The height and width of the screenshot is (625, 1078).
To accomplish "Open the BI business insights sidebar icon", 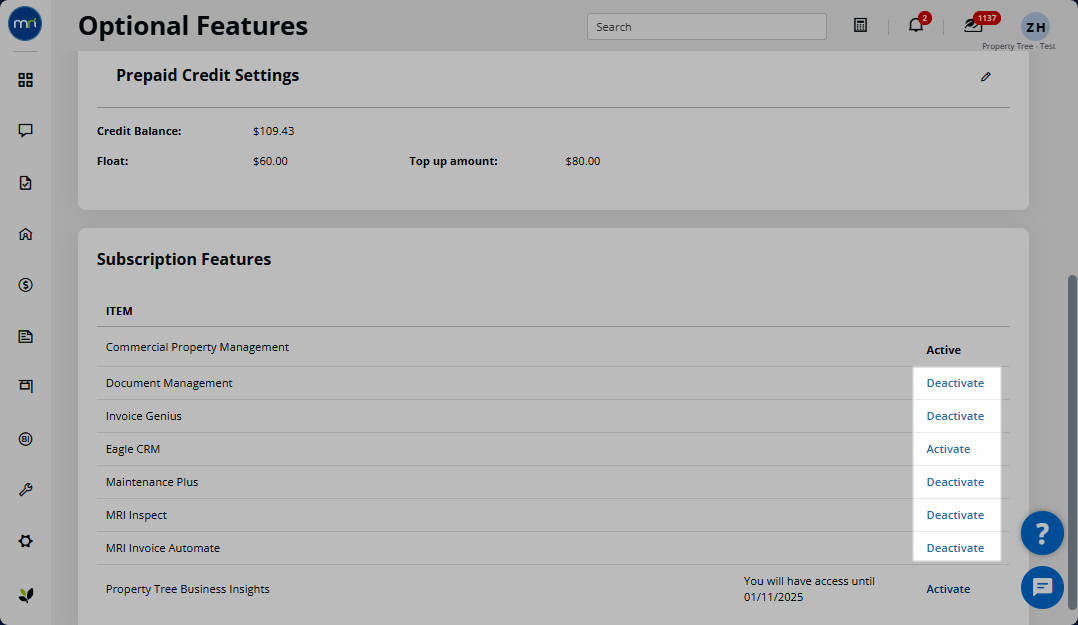I will click(25, 439).
